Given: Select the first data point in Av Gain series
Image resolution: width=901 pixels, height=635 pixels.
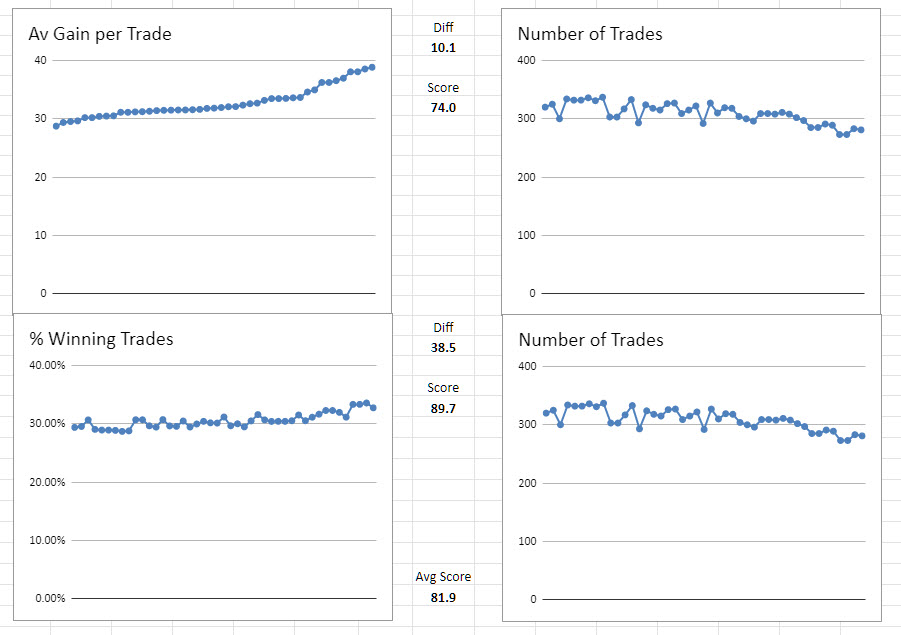Looking at the screenshot, I should point(56,126).
